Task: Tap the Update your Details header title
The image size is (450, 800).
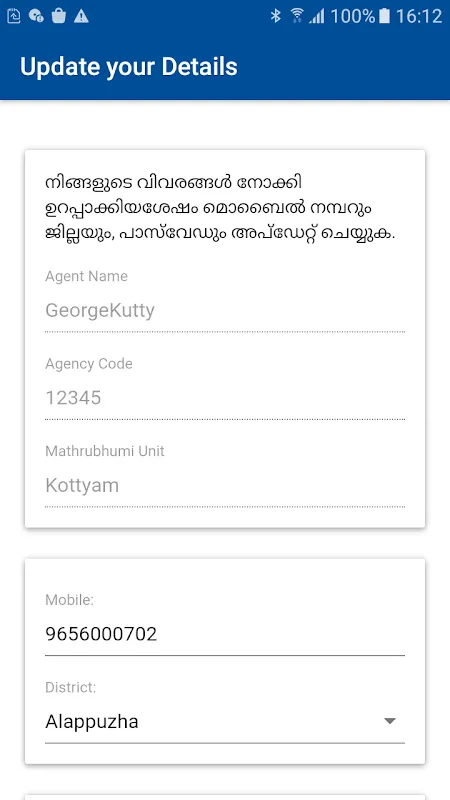Action: 129,67
